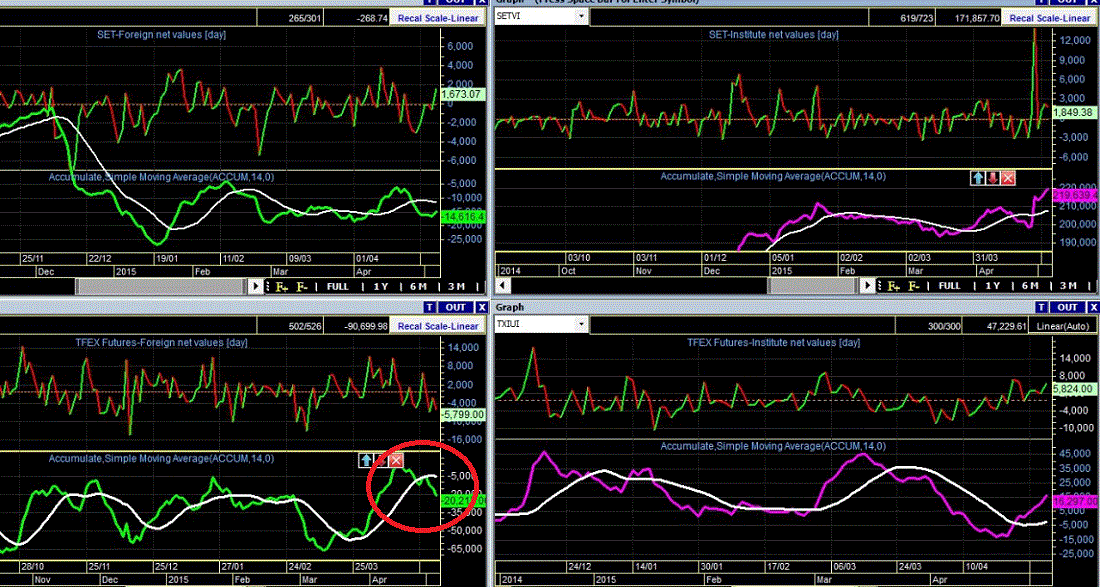Click Recal Scale-Linear in TFEX Futures-Foreign window
This screenshot has width=1100, height=587.
pos(438,325)
